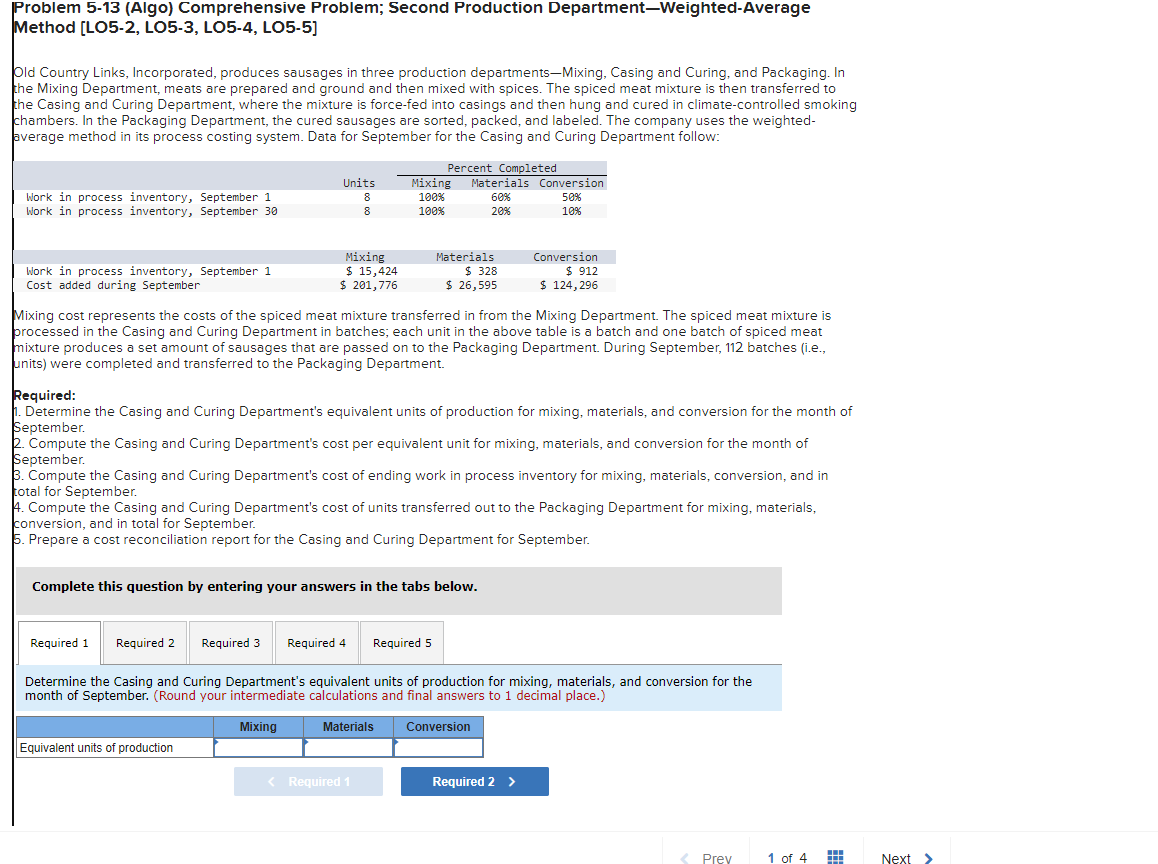Click the '50%' conversion percent value
Viewport: 1158px width, 864px height.
(572, 197)
